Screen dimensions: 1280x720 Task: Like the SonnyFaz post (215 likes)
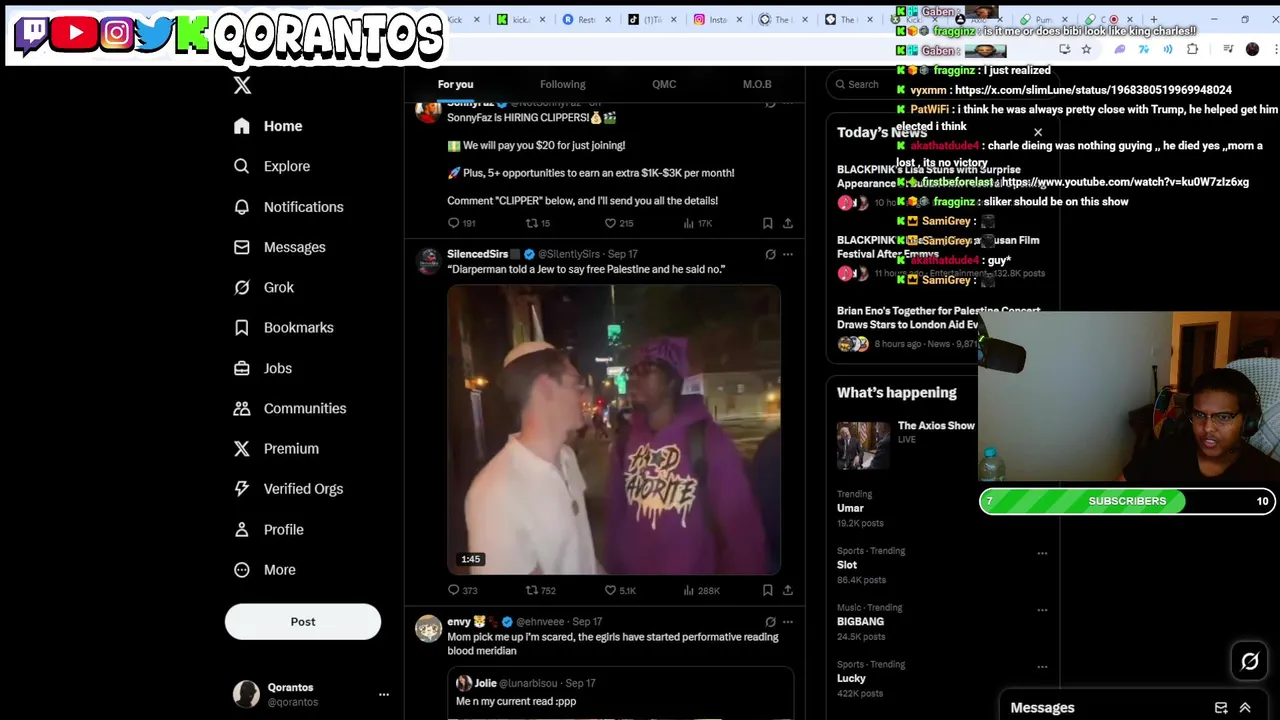point(619,223)
